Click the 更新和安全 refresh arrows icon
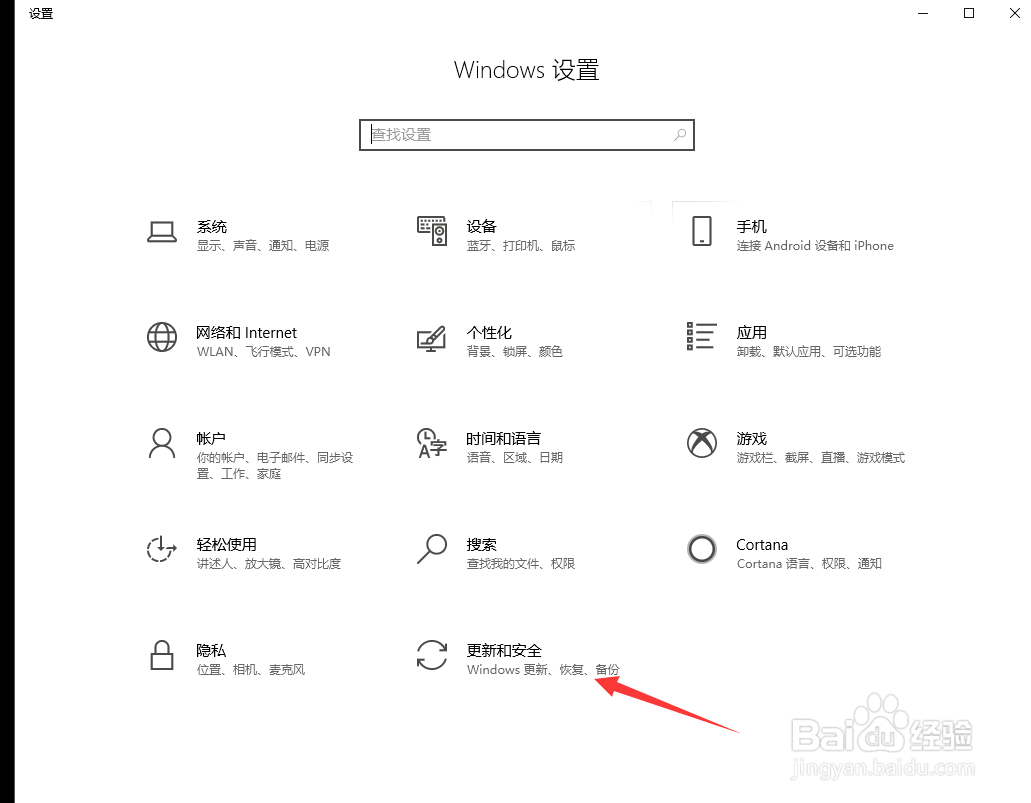Viewport: 1031px width, 803px height. point(432,655)
